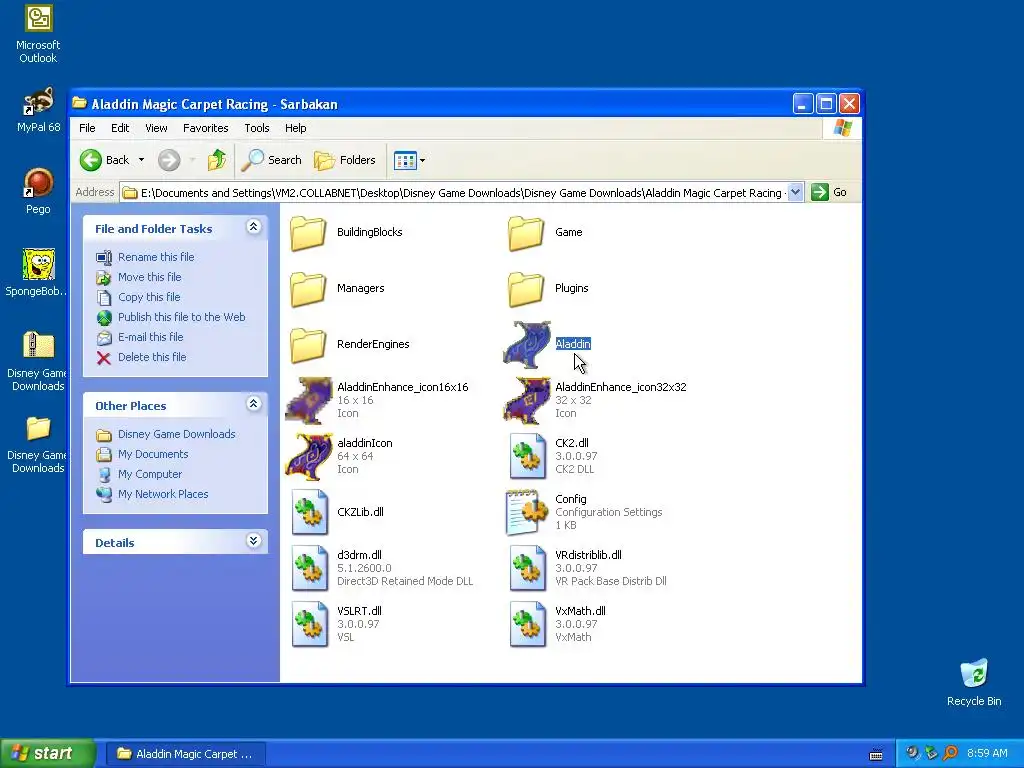Viewport: 1024px width, 768px height.
Task: Click the Forward navigation arrow
Action: (x=169, y=160)
